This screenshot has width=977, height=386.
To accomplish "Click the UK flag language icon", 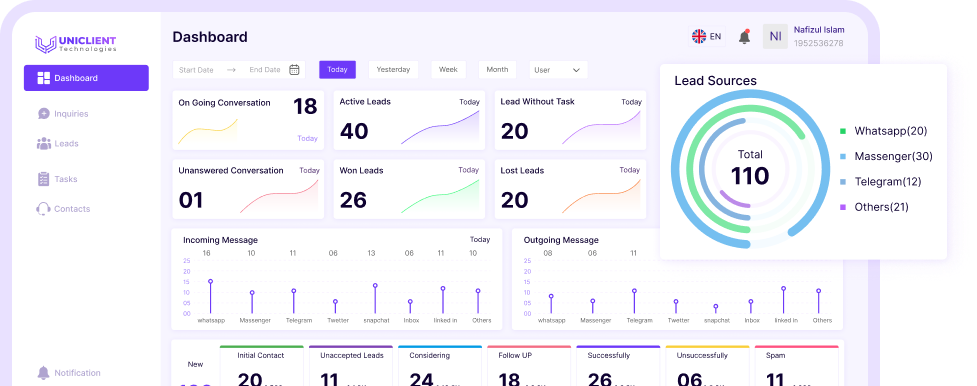I will 699,36.
